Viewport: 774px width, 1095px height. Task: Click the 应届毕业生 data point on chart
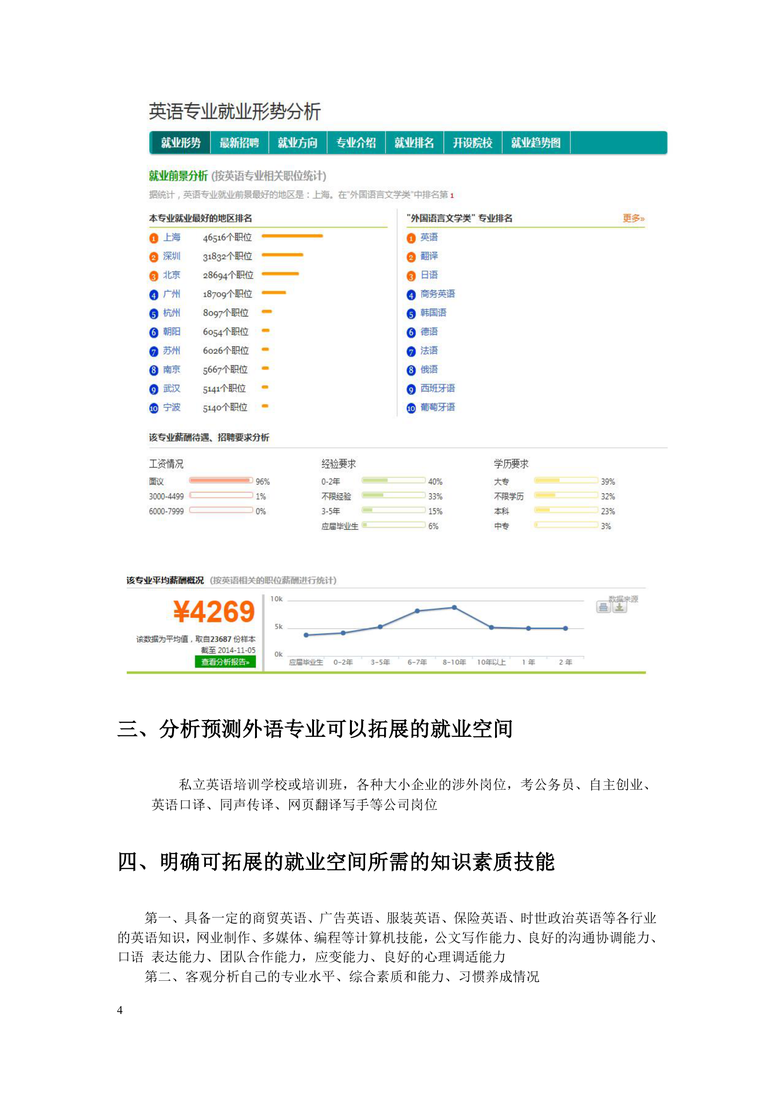[306, 635]
